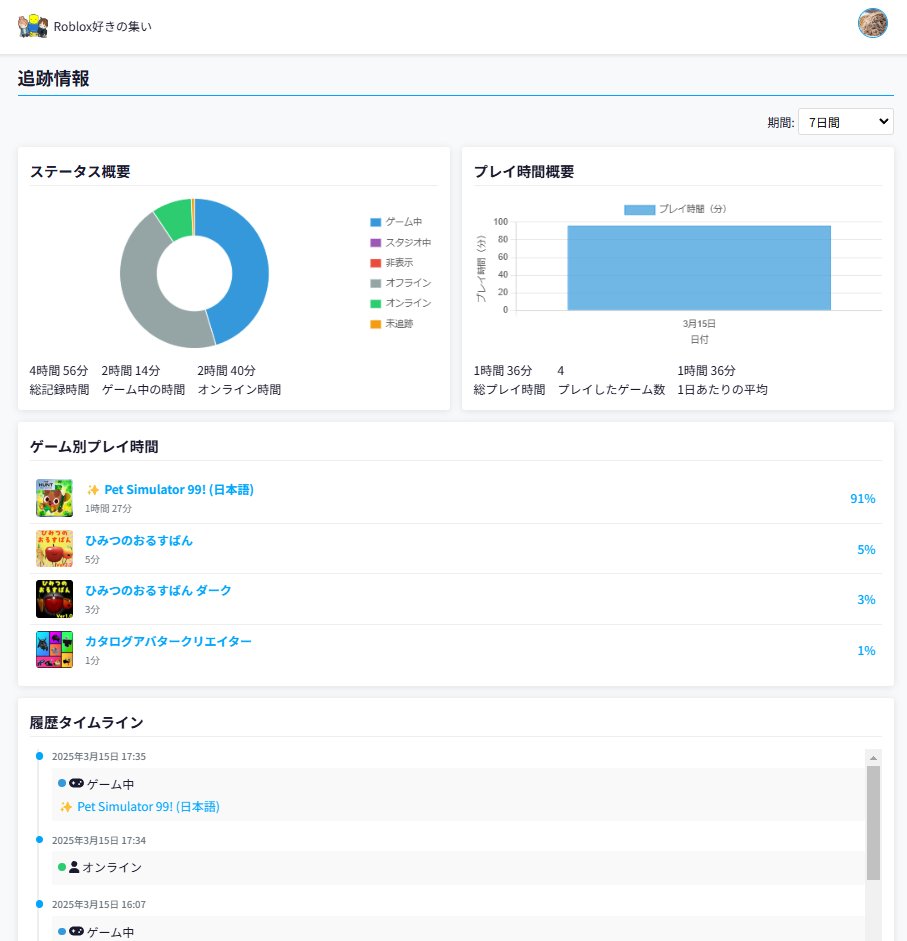Open ひみつのおるすばん ダーク game thumbnail
This screenshot has height=941, width=907.
click(55, 599)
